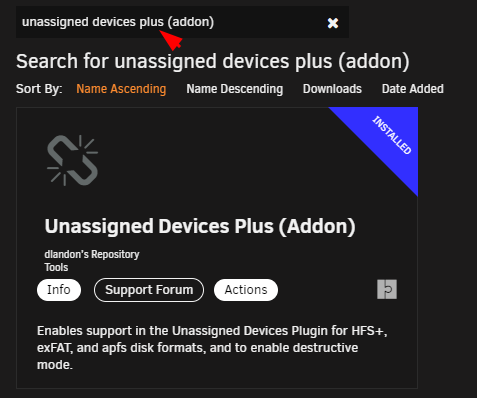Click the gray puzzle piece plugin-type icon
477x398 pixels.
(387, 289)
